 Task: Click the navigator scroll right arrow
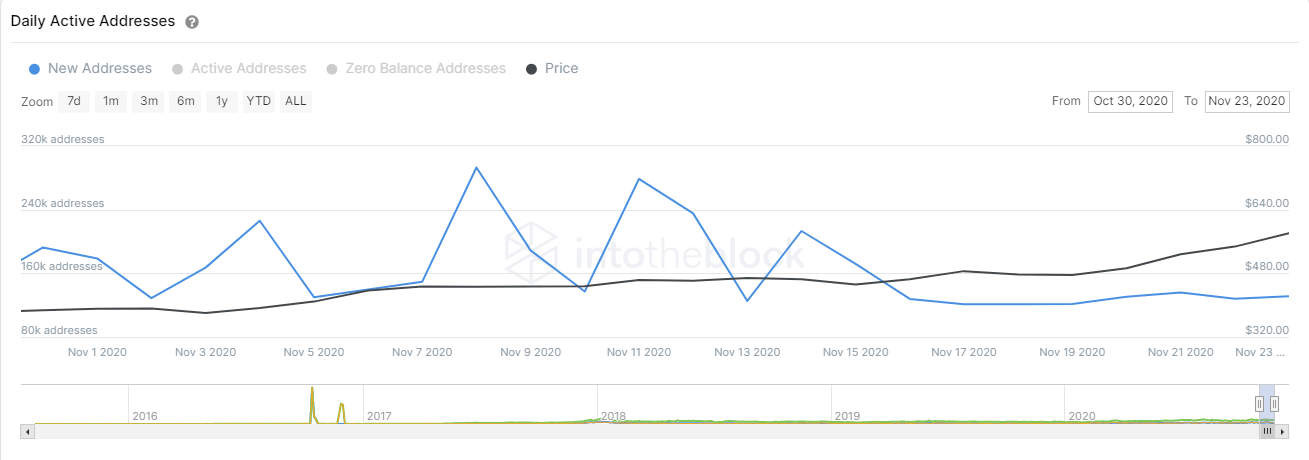1282,431
